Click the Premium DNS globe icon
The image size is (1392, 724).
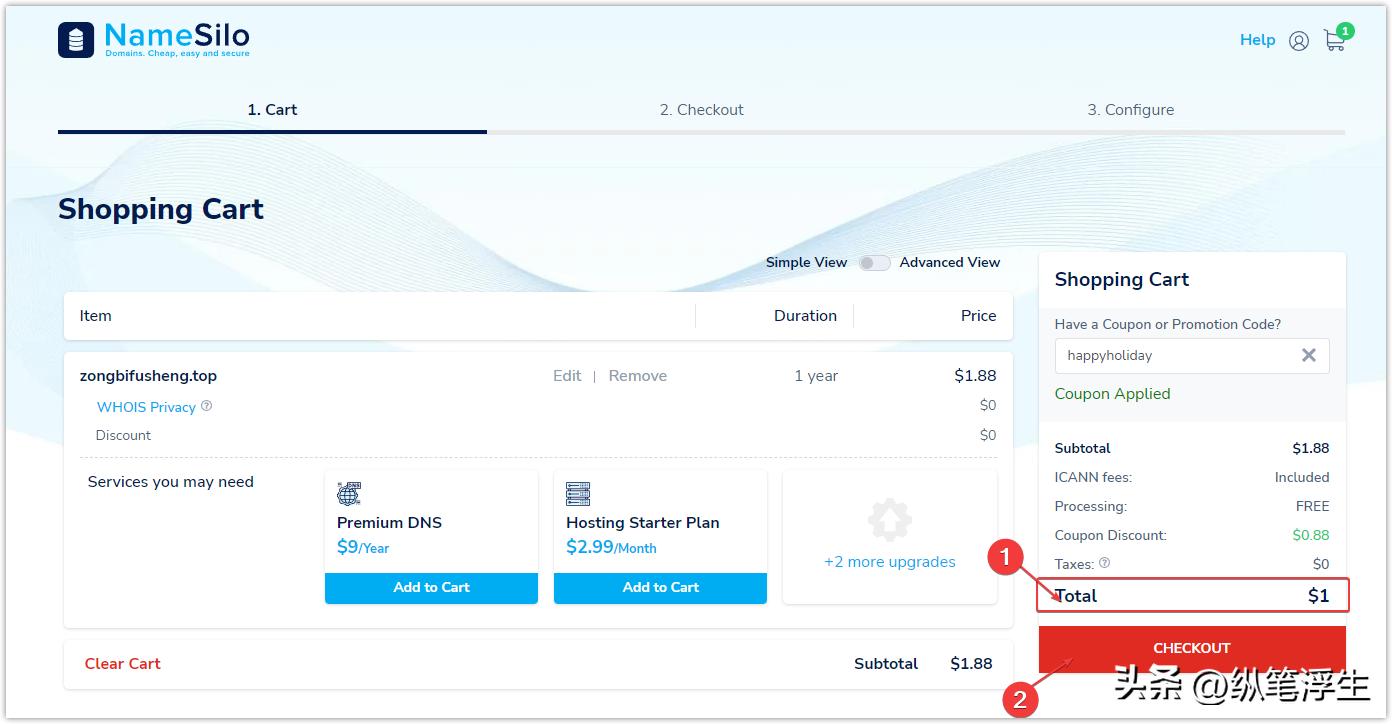(349, 494)
